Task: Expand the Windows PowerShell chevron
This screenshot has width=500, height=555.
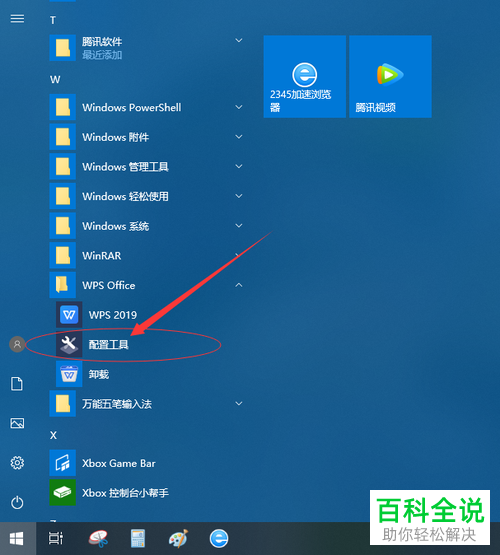Action: click(x=239, y=107)
